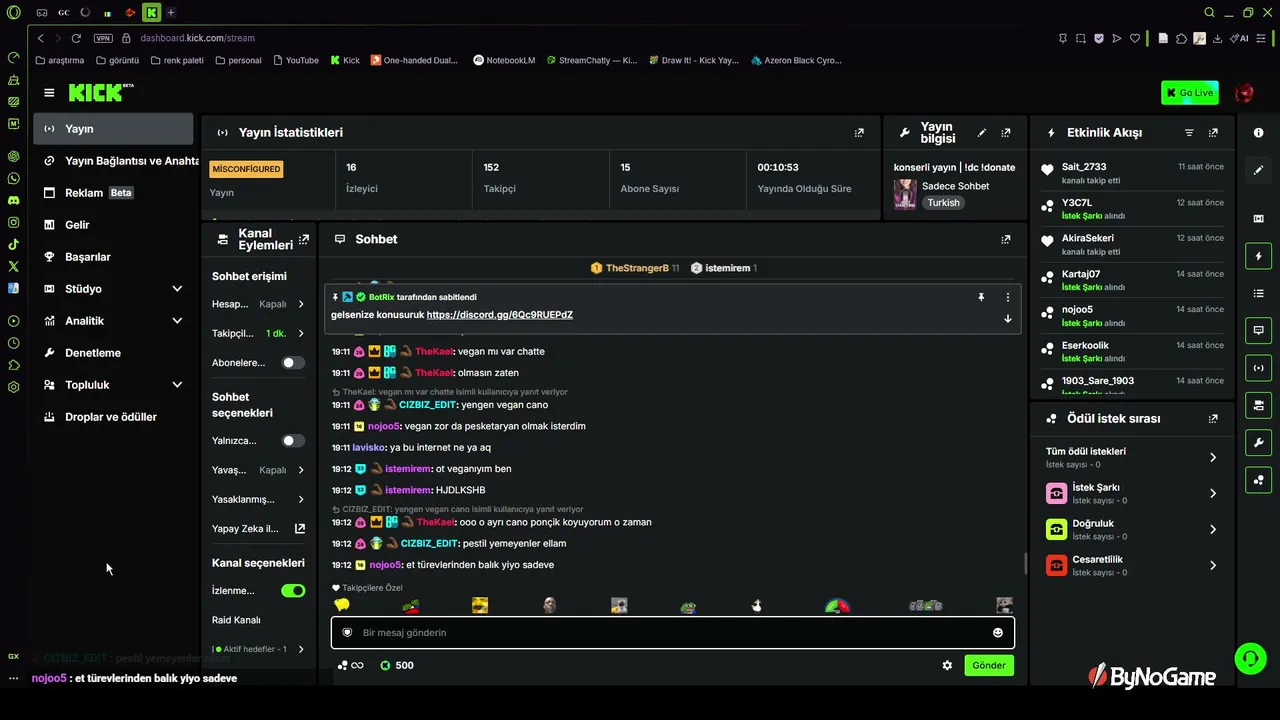Open the Hesap Kapalı setting

pos(258,304)
